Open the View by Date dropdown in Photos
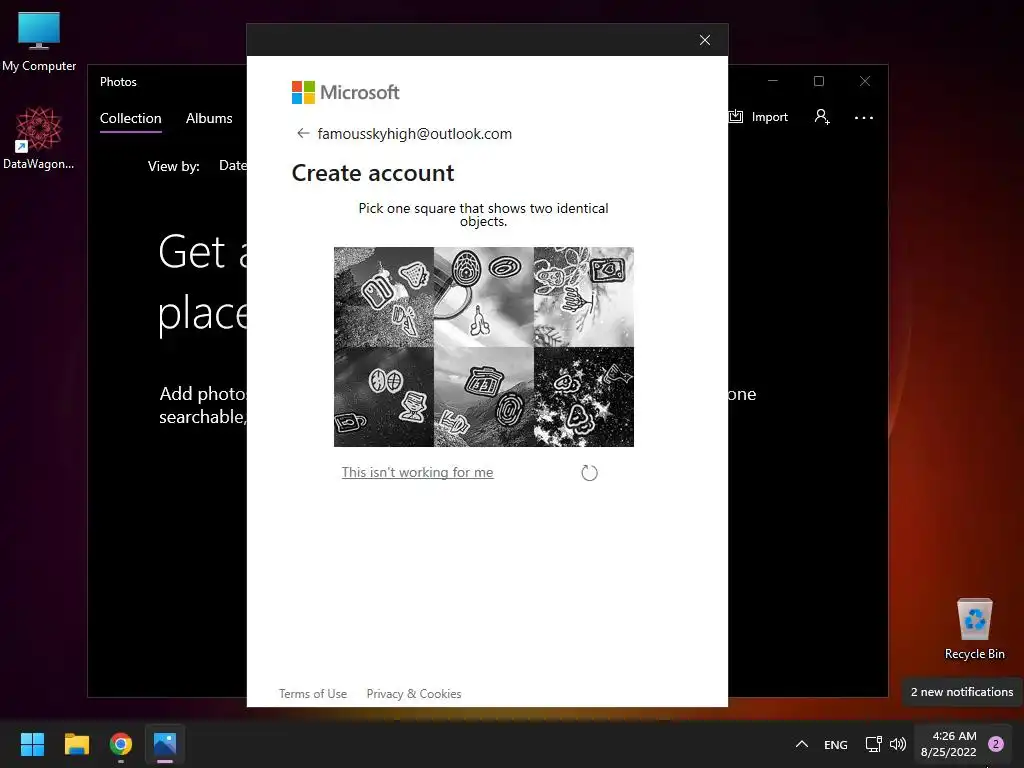 coord(232,166)
